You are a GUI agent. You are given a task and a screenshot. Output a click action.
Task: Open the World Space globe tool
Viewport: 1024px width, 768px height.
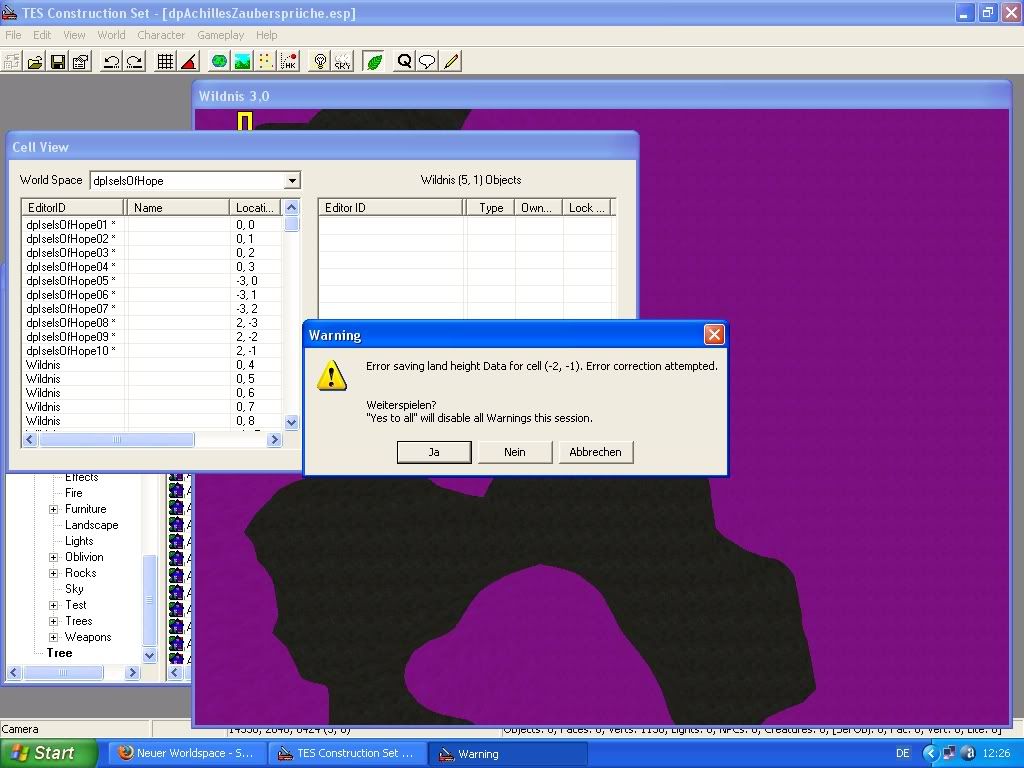(x=219, y=61)
